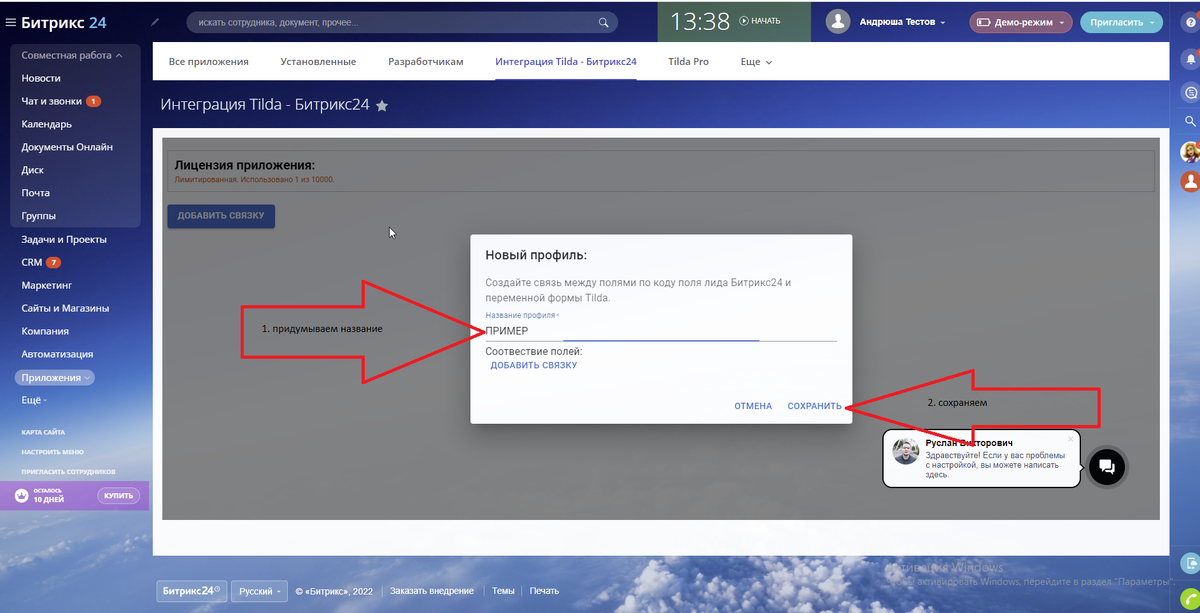
Task: Click the Пригласить button
Action: click(1121, 22)
